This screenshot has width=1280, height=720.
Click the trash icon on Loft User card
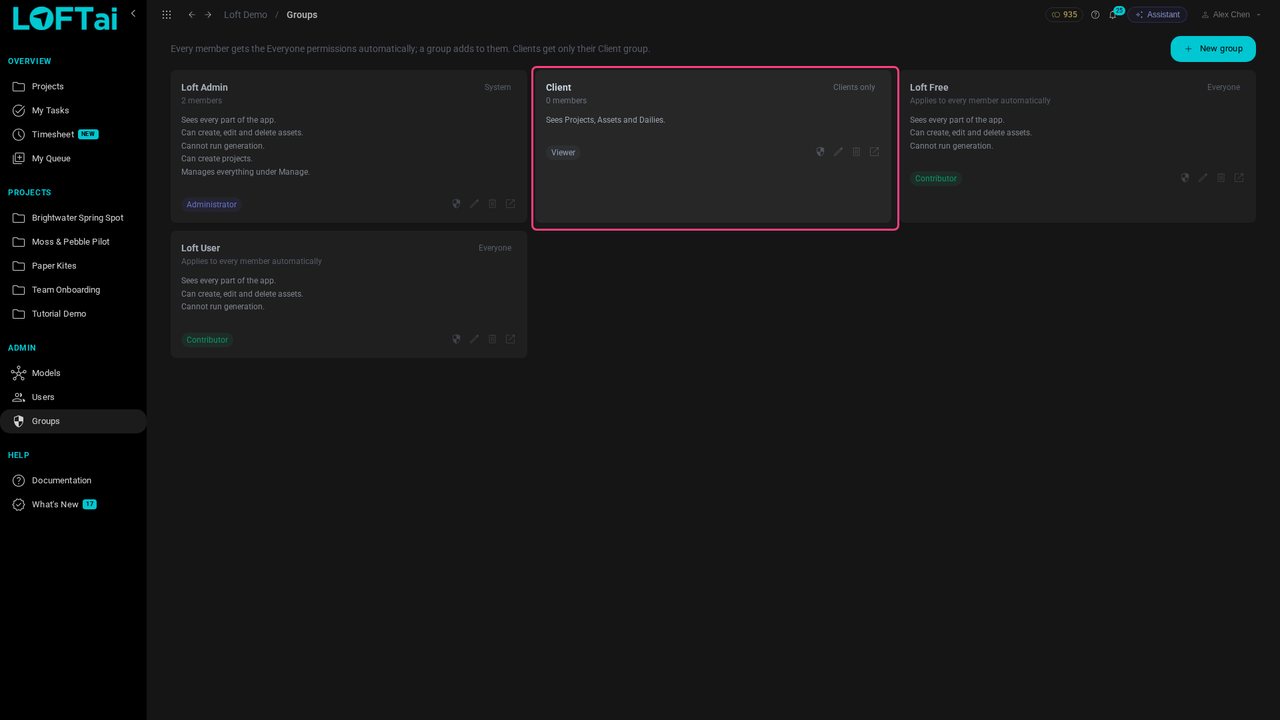tap(492, 339)
